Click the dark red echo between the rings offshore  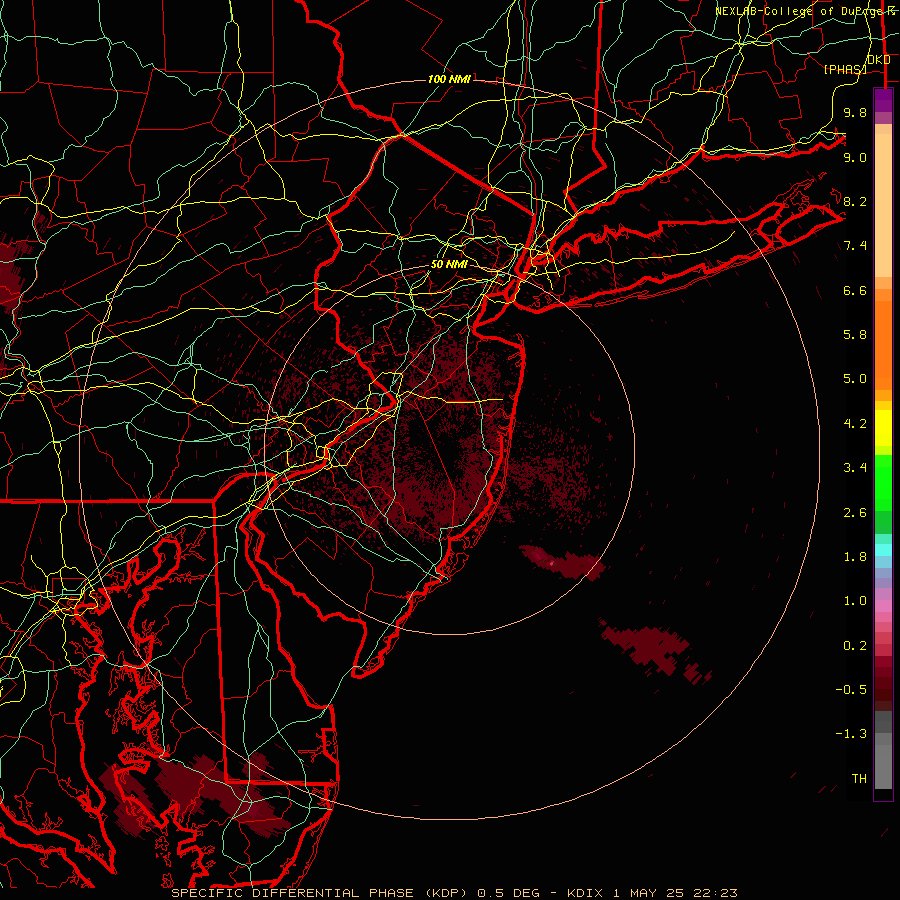[x=656, y=650]
